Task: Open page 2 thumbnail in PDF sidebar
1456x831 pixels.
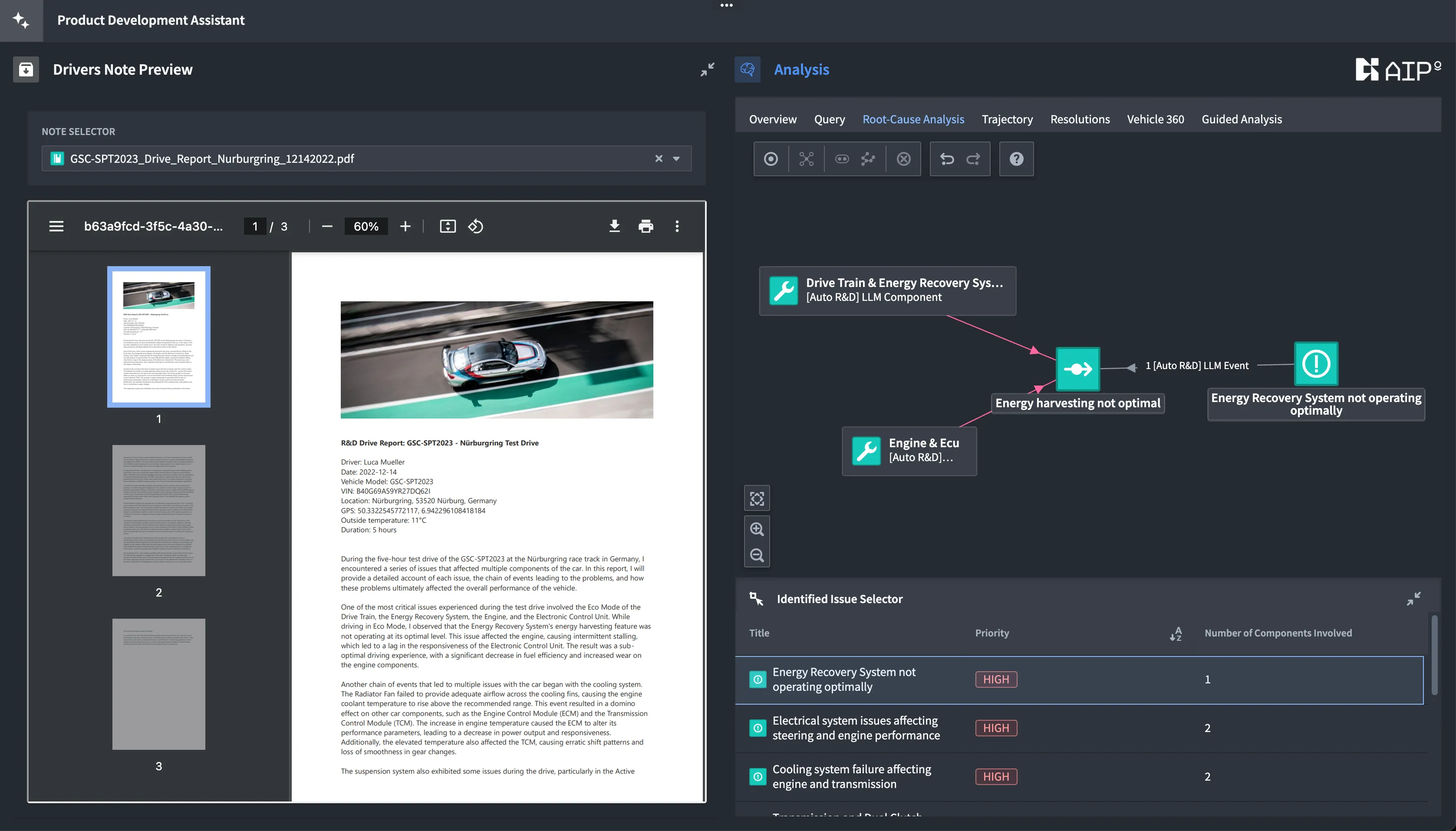Action: click(158, 510)
